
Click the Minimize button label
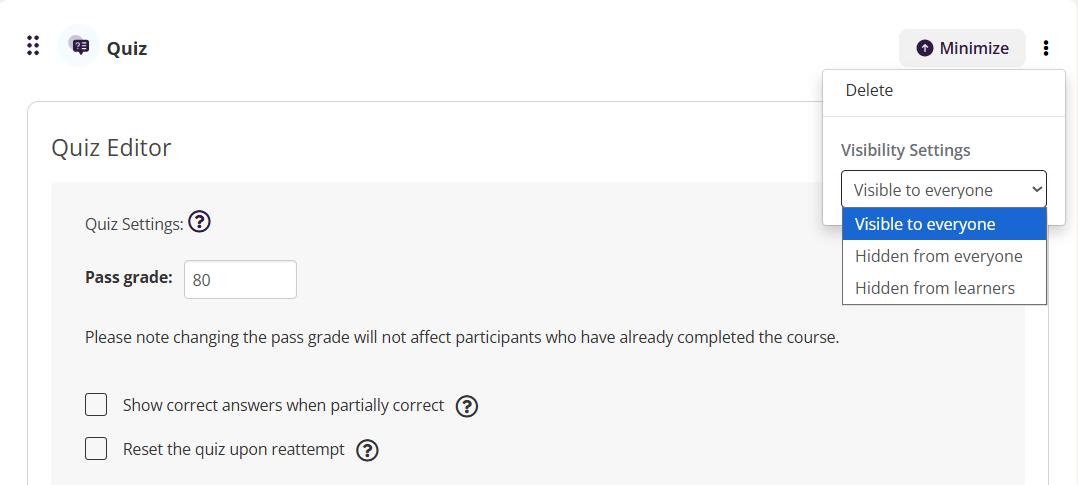click(x=974, y=48)
